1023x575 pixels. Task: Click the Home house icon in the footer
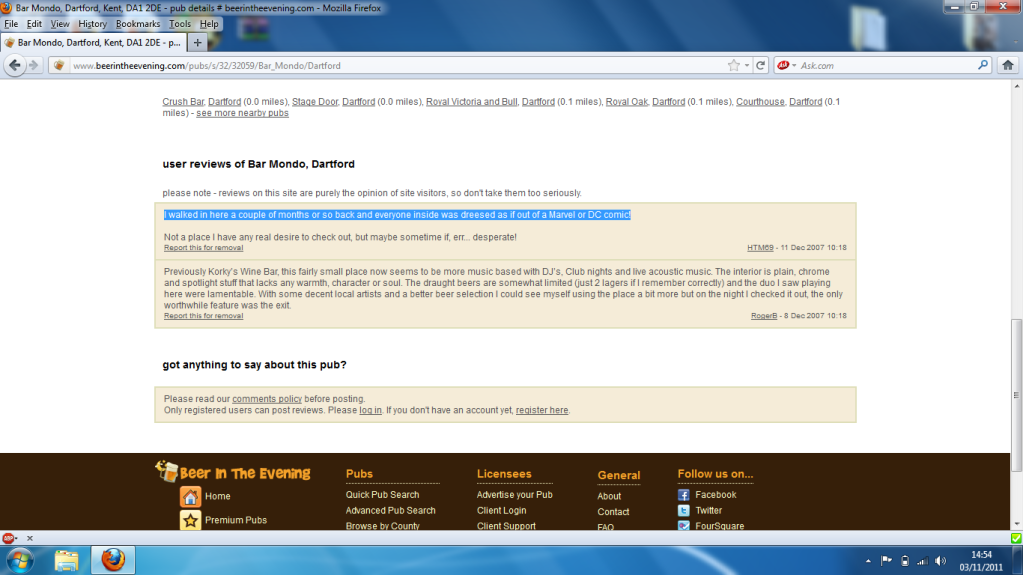pyautogui.click(x=190, y=496)
